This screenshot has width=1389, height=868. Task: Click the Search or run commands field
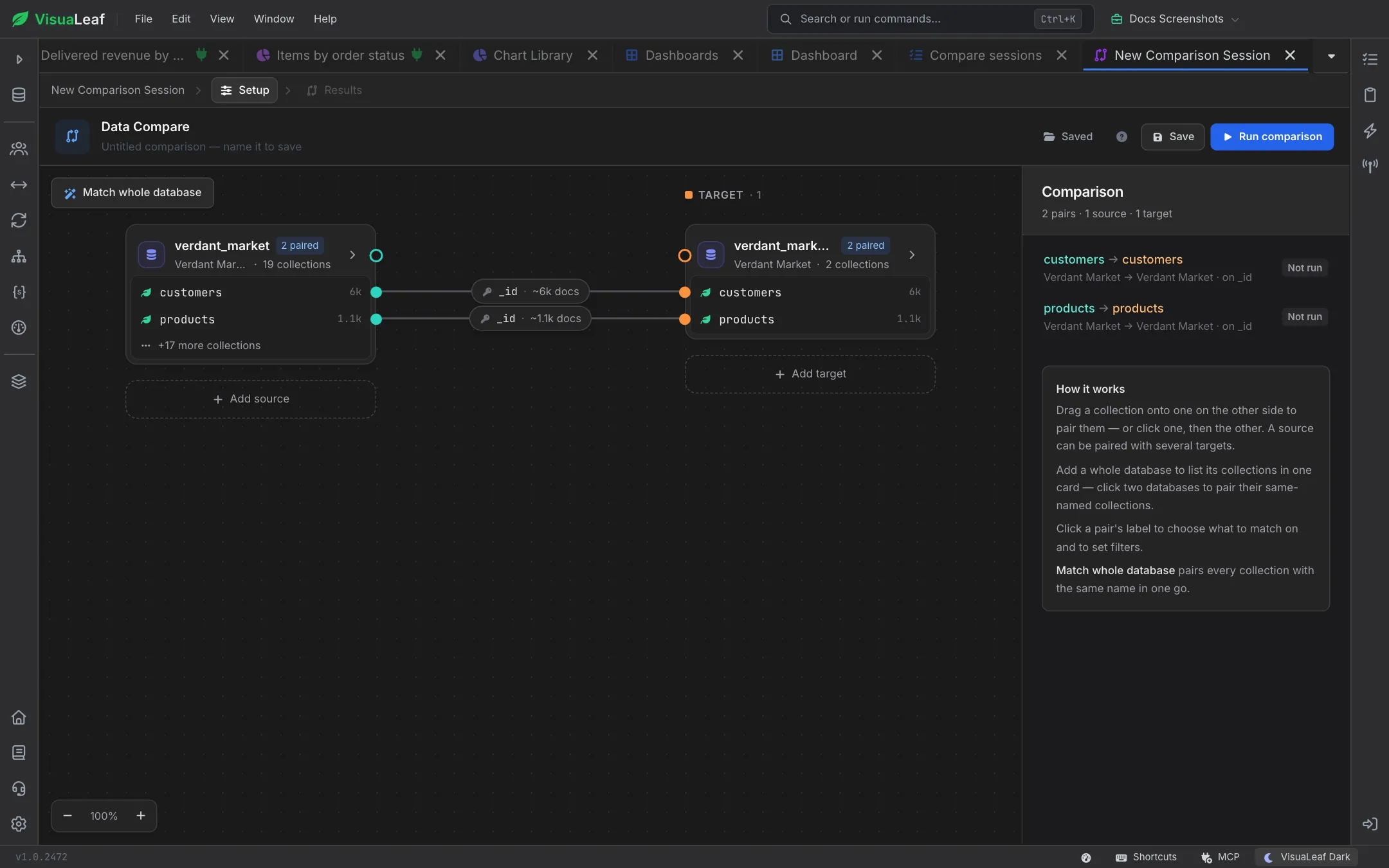931,19
